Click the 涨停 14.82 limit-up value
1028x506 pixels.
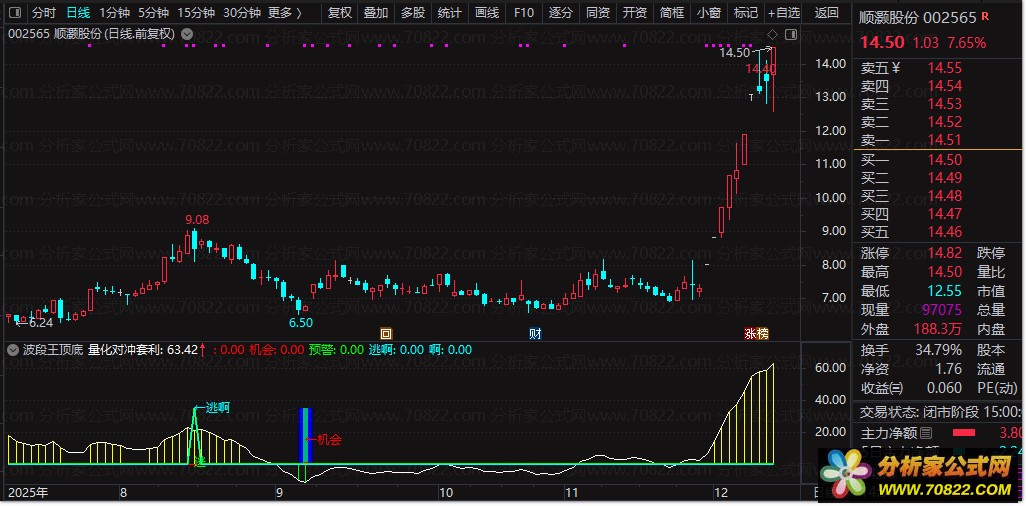tap(945, 254)
